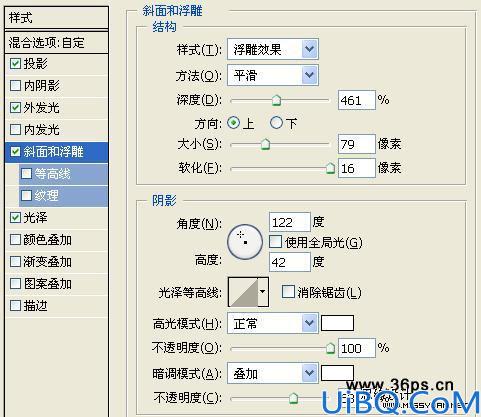
Task: Enable the 描边 checkbox
Action: pos(15,306)
